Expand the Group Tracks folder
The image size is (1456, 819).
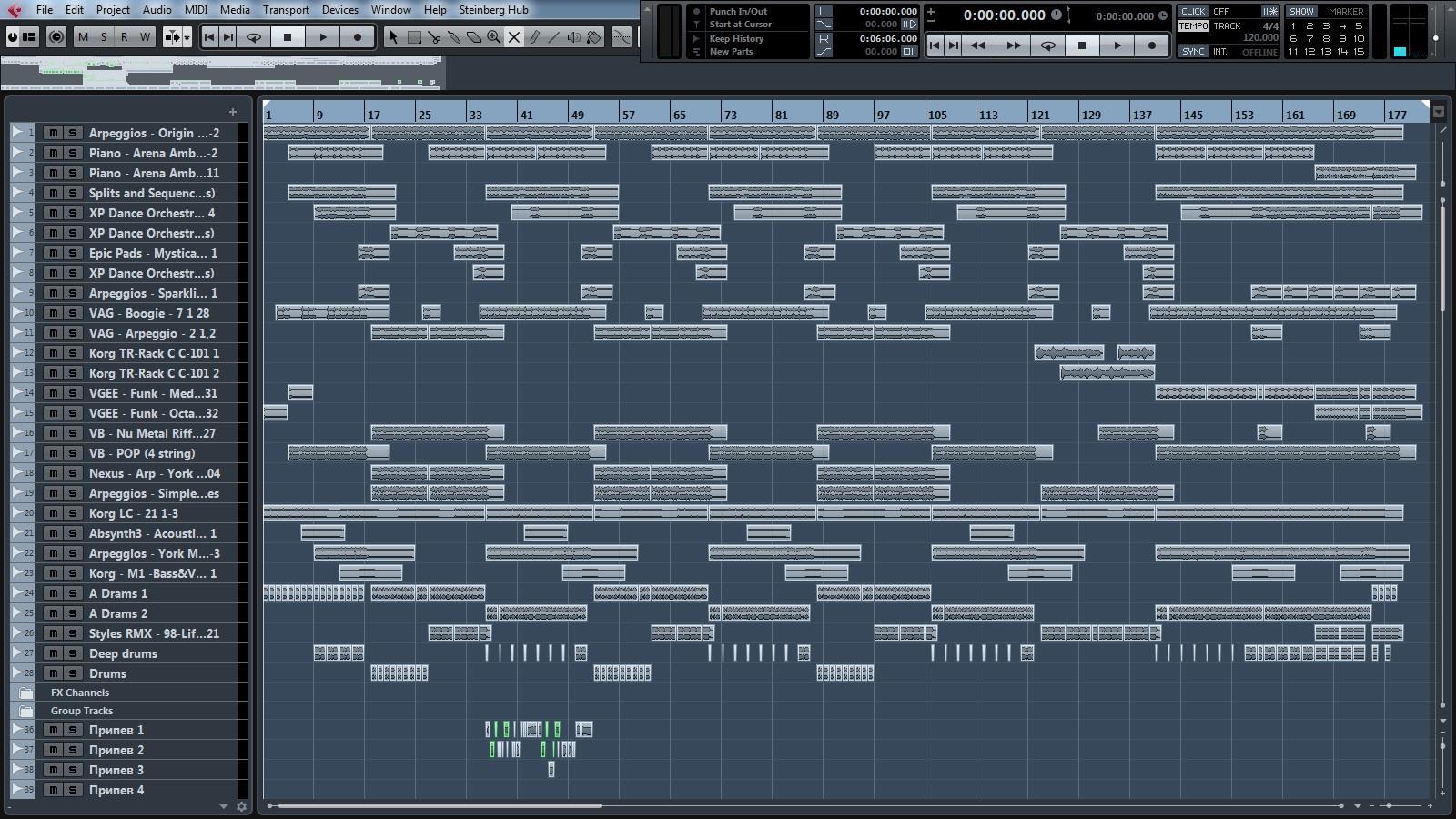(26, 711)
